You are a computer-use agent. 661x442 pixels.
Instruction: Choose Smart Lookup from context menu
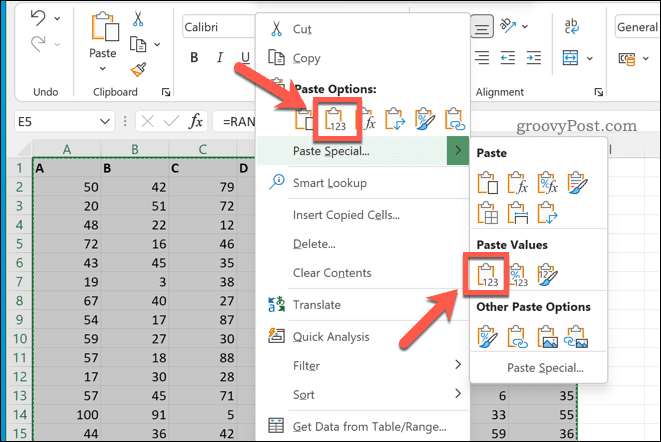(x=330, y=183)
